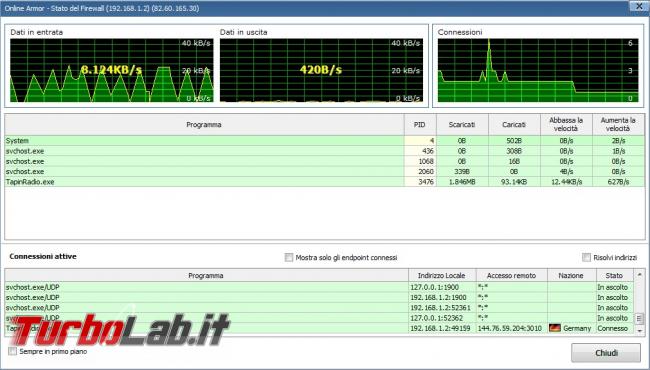Click Aumenta la velocità column header
650x370 pixels.
(x=618, y=125)
